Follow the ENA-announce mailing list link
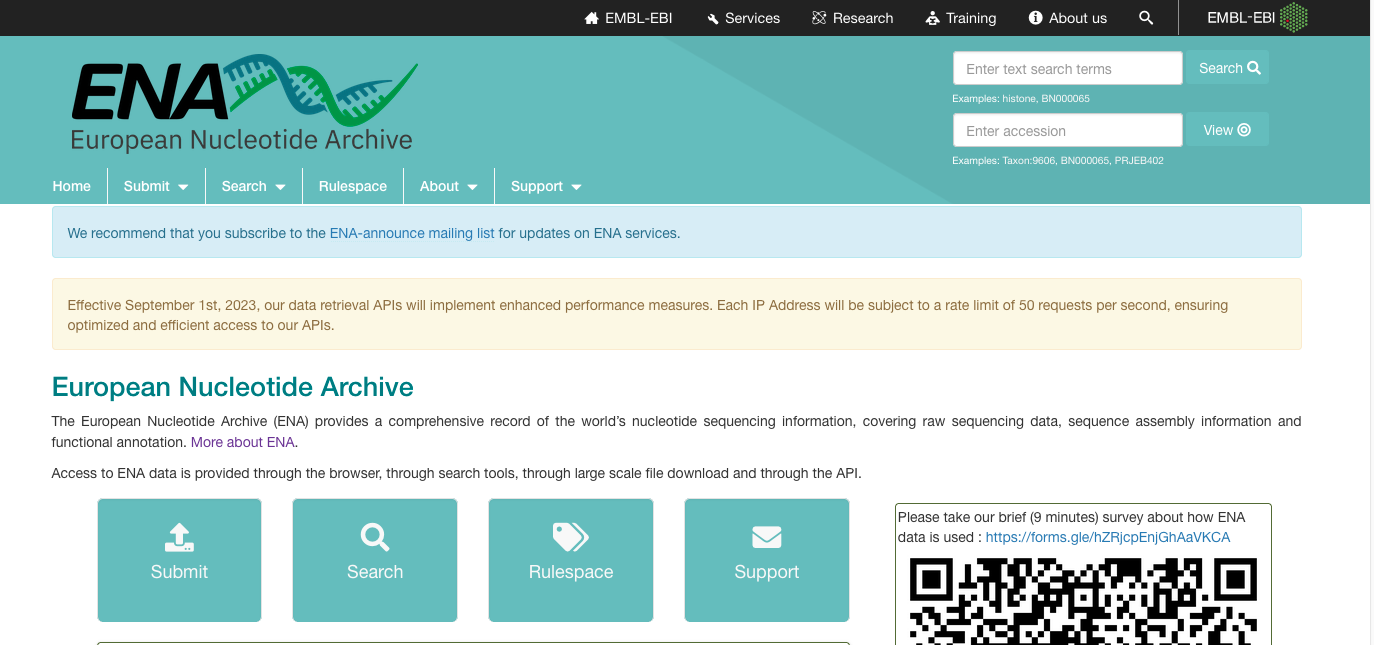 click(x=412, y=233)
